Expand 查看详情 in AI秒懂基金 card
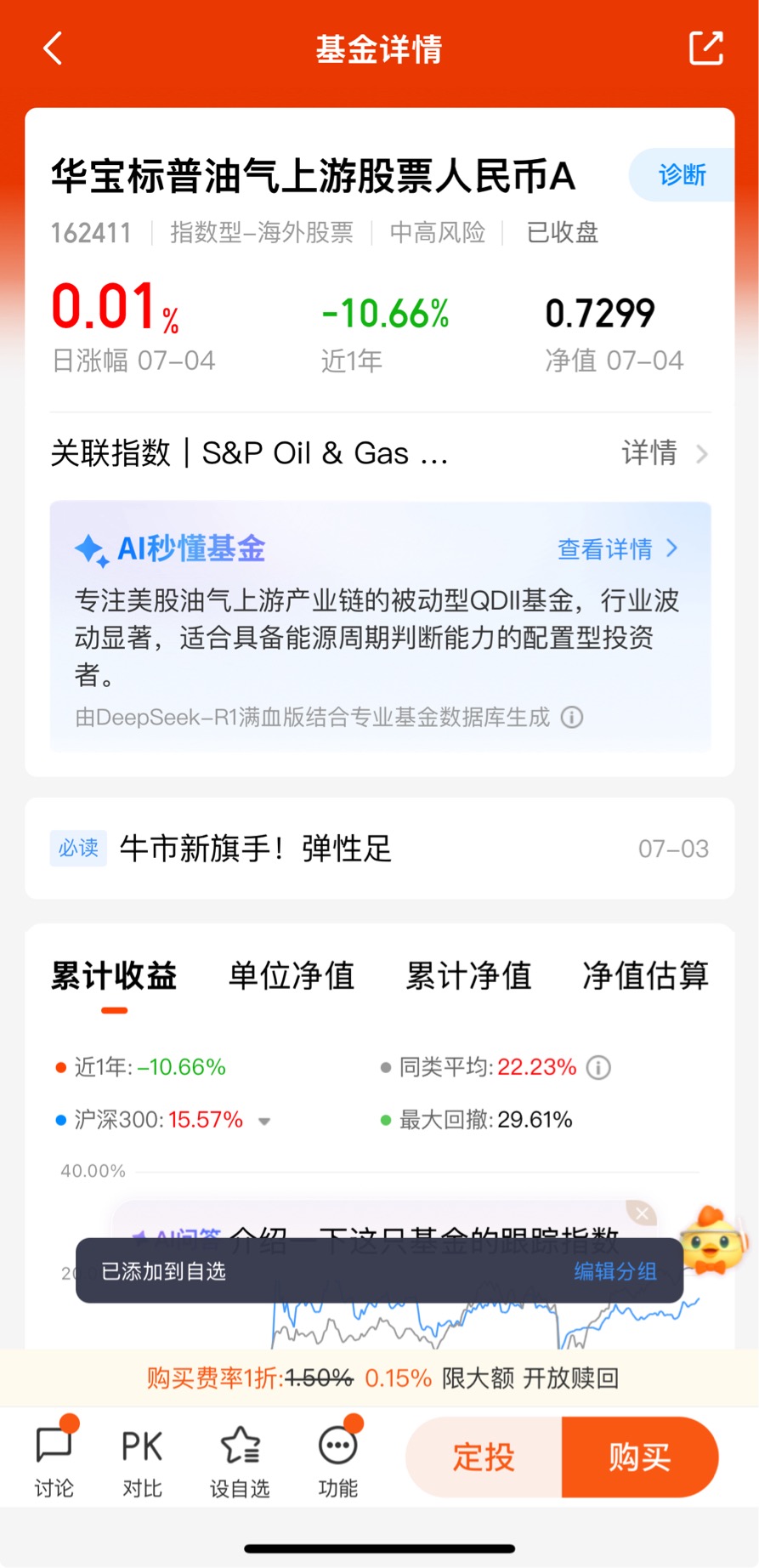Image resolution: width=759 pixels, height=1568 pixels. [618, 548]
